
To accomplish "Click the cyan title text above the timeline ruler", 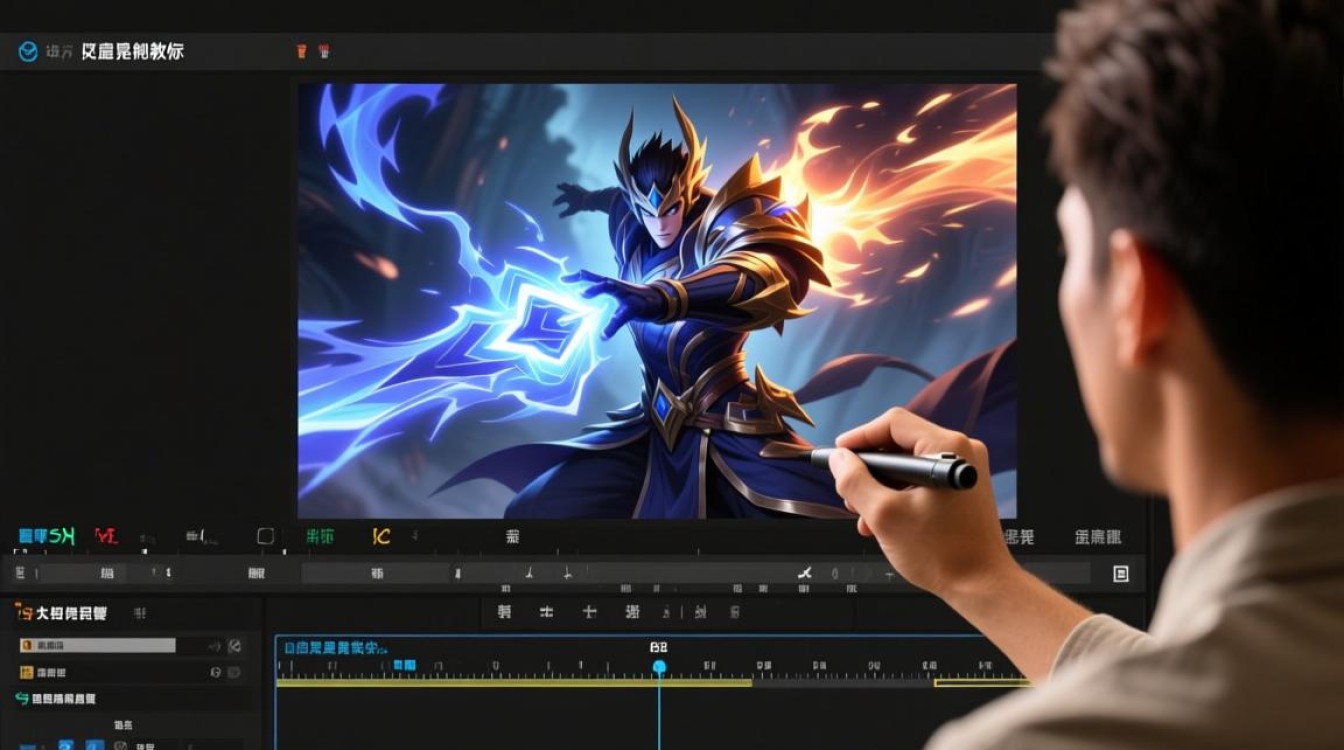I will tap(335, 648).
